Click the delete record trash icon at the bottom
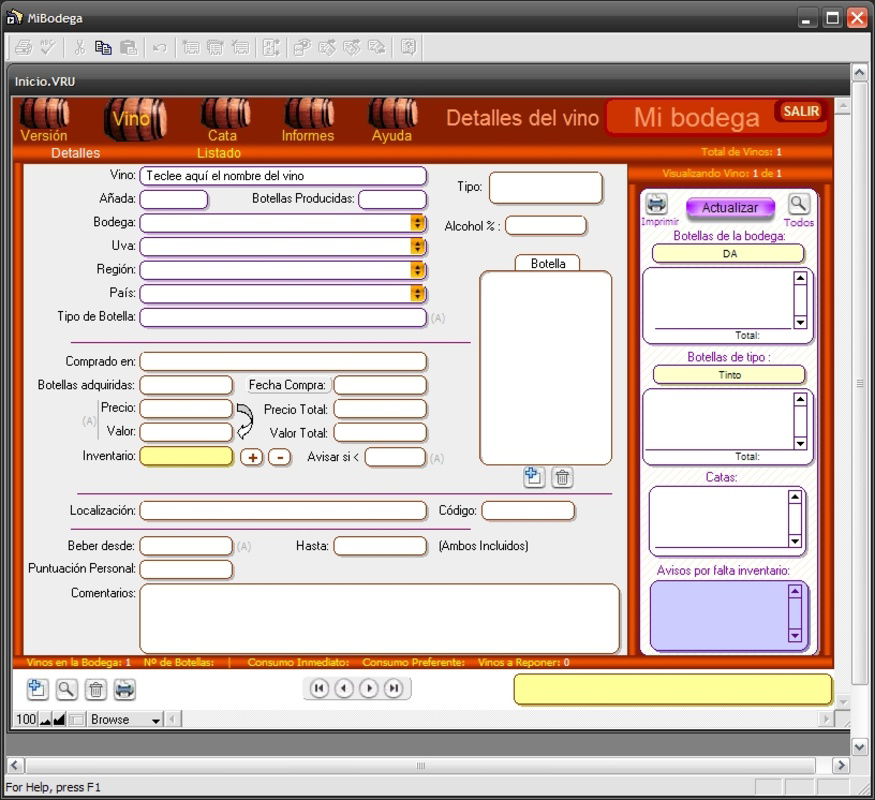Image resolution: width=875 pixels, height=800 pixels. [x=96, y=690]
